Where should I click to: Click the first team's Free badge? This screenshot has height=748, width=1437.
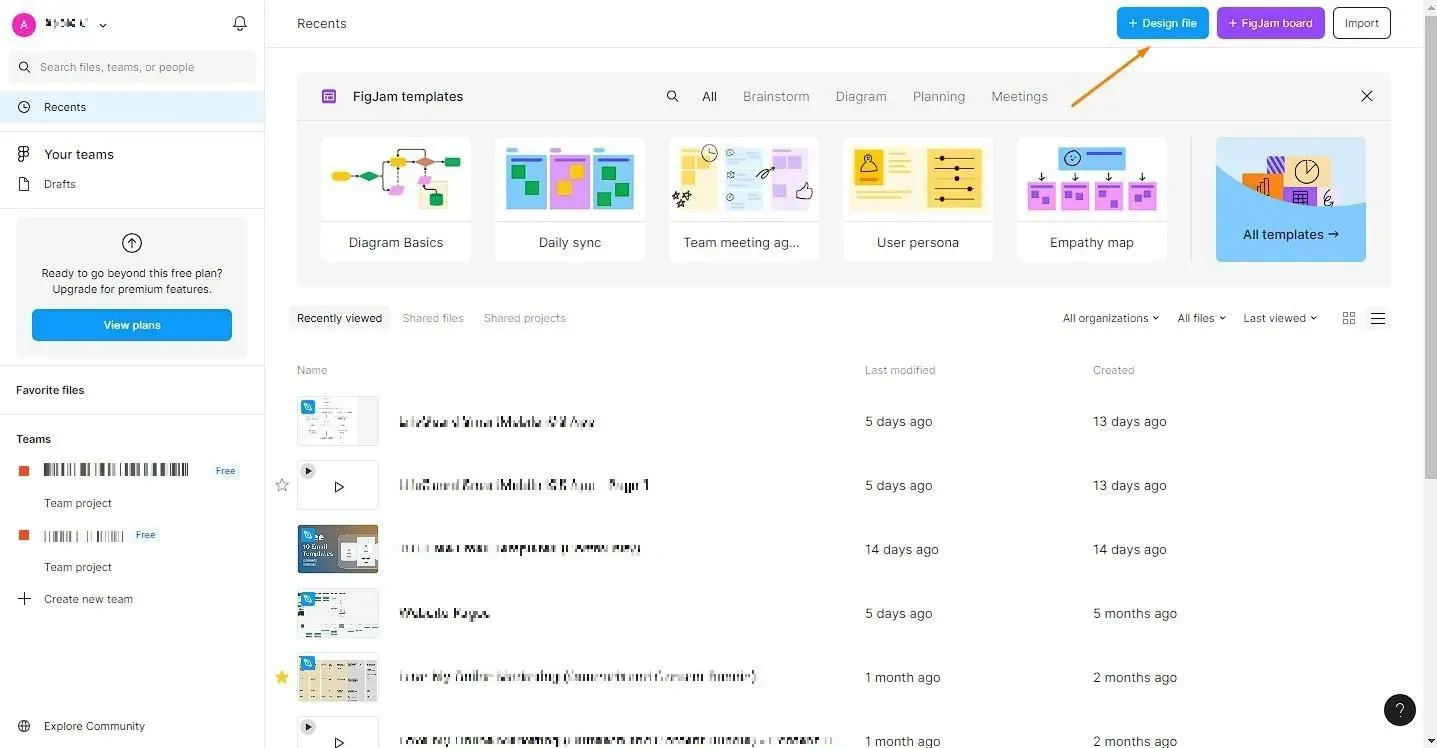point(226,471)
